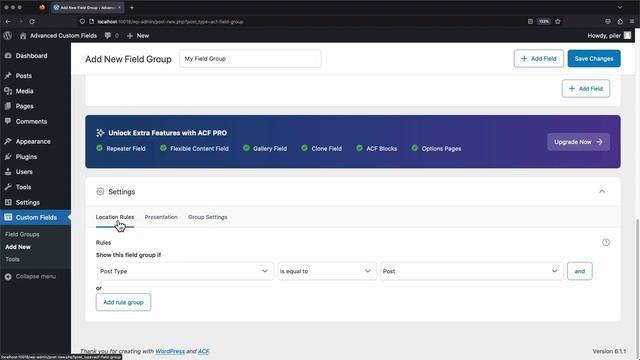Select Custom Fields menu item

click(35, 218)
